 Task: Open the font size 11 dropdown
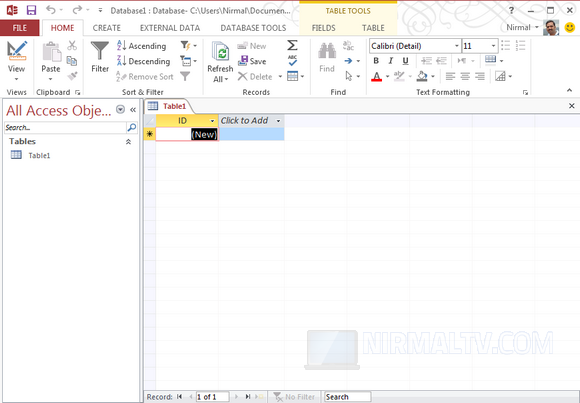click(493, 46)
